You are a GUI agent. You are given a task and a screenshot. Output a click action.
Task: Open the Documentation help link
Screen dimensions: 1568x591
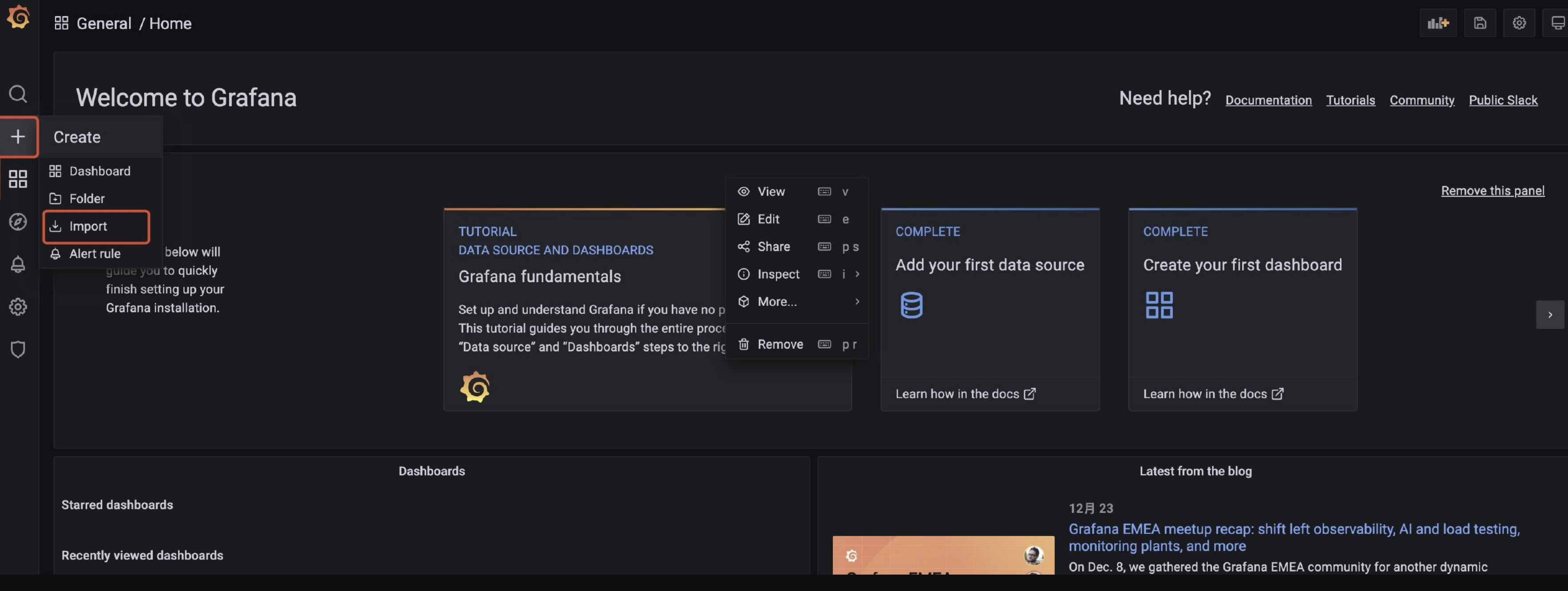1268,100
